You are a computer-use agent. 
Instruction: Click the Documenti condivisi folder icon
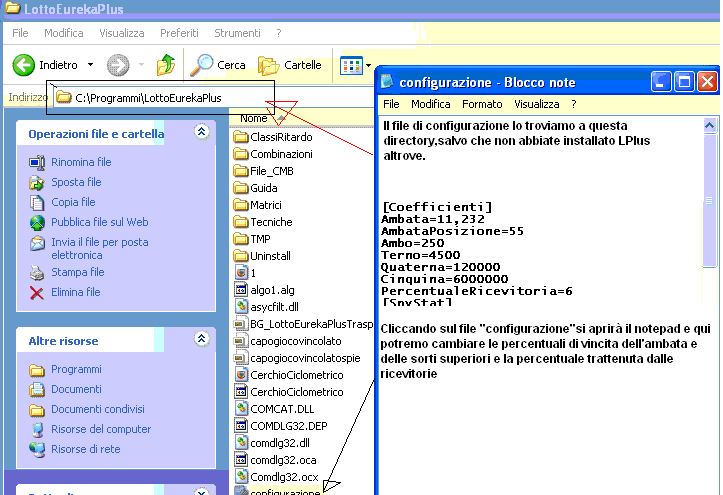(x=37, y=410)
